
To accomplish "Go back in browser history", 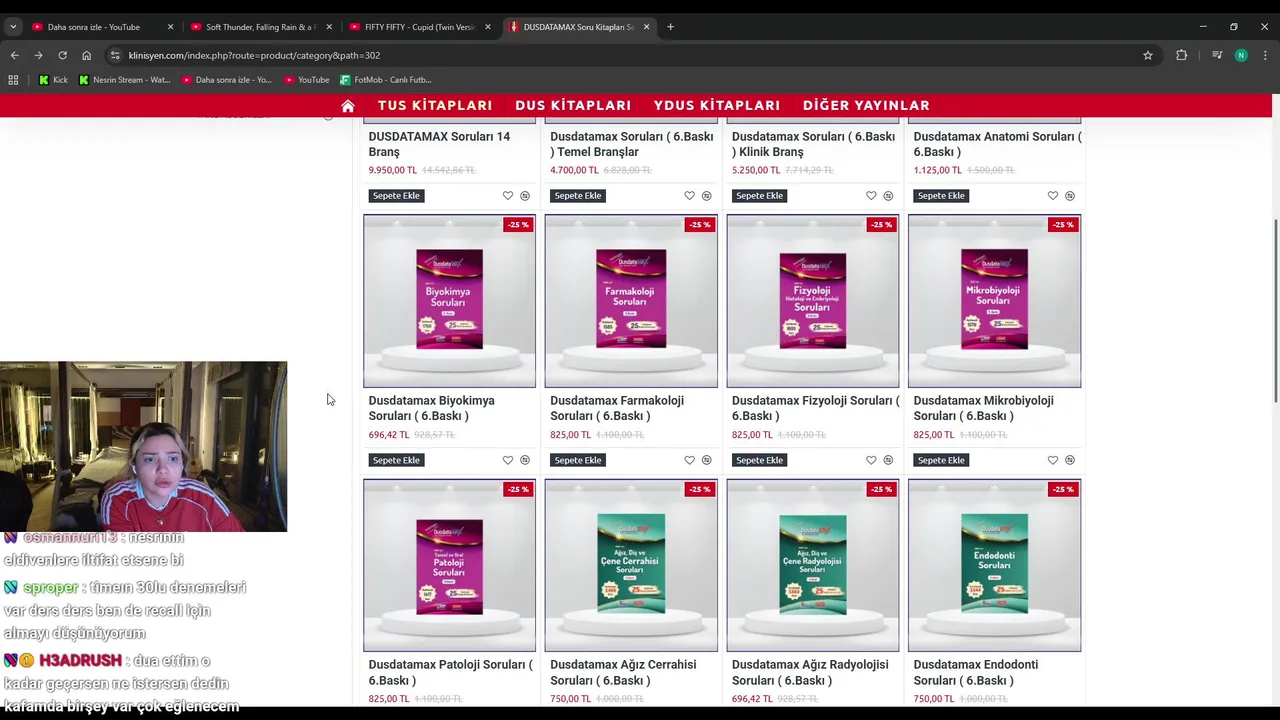I will tap(14, 55).
